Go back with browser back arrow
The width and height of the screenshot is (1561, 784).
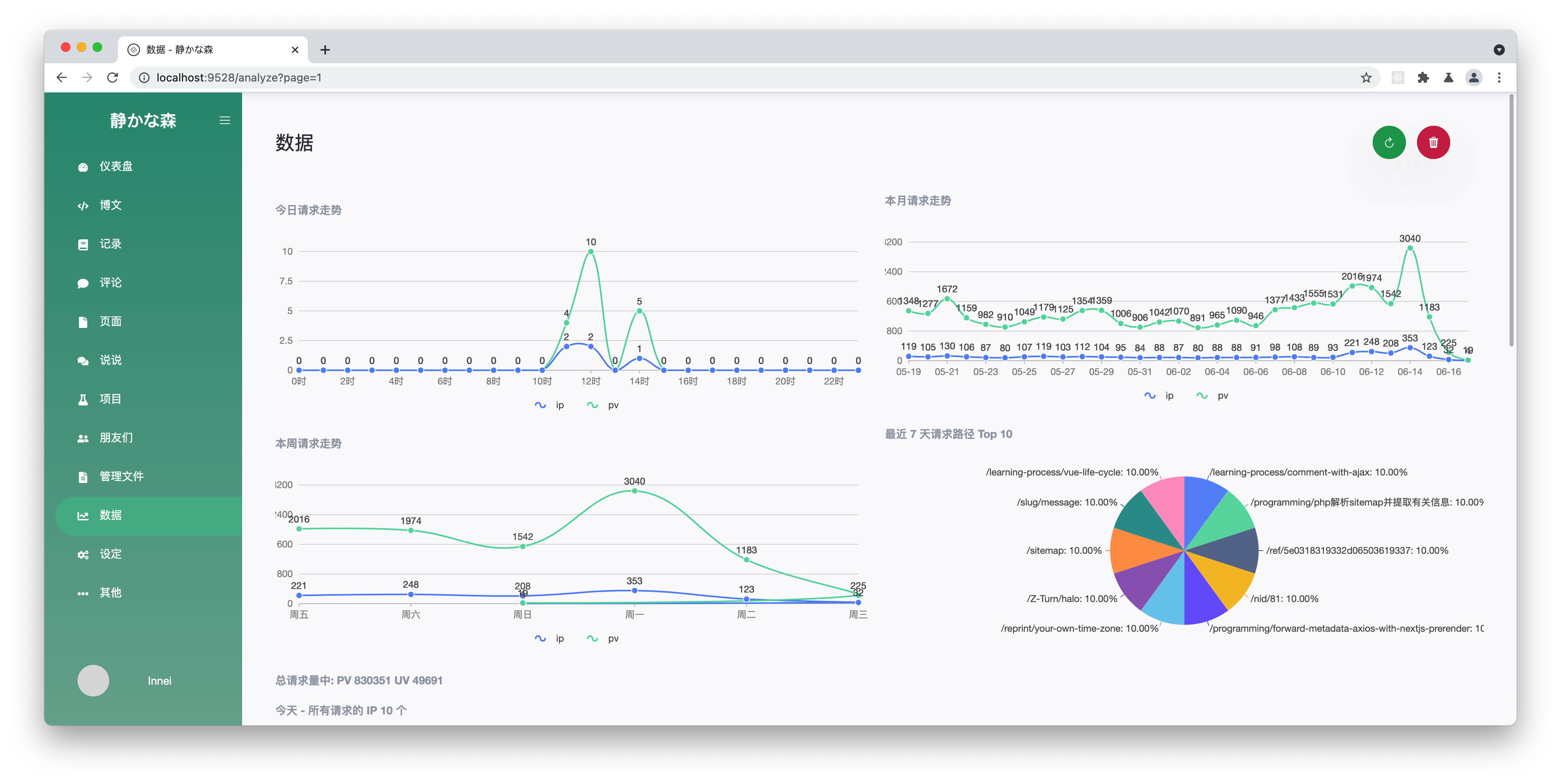(x=61, y=78)
